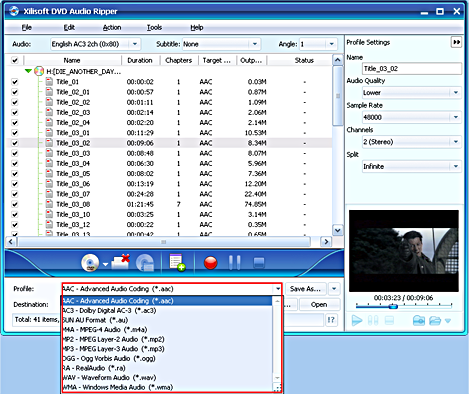Start ripping with the red record button
The width and height of the screenshot is (469, 394).
pos(211,263)
